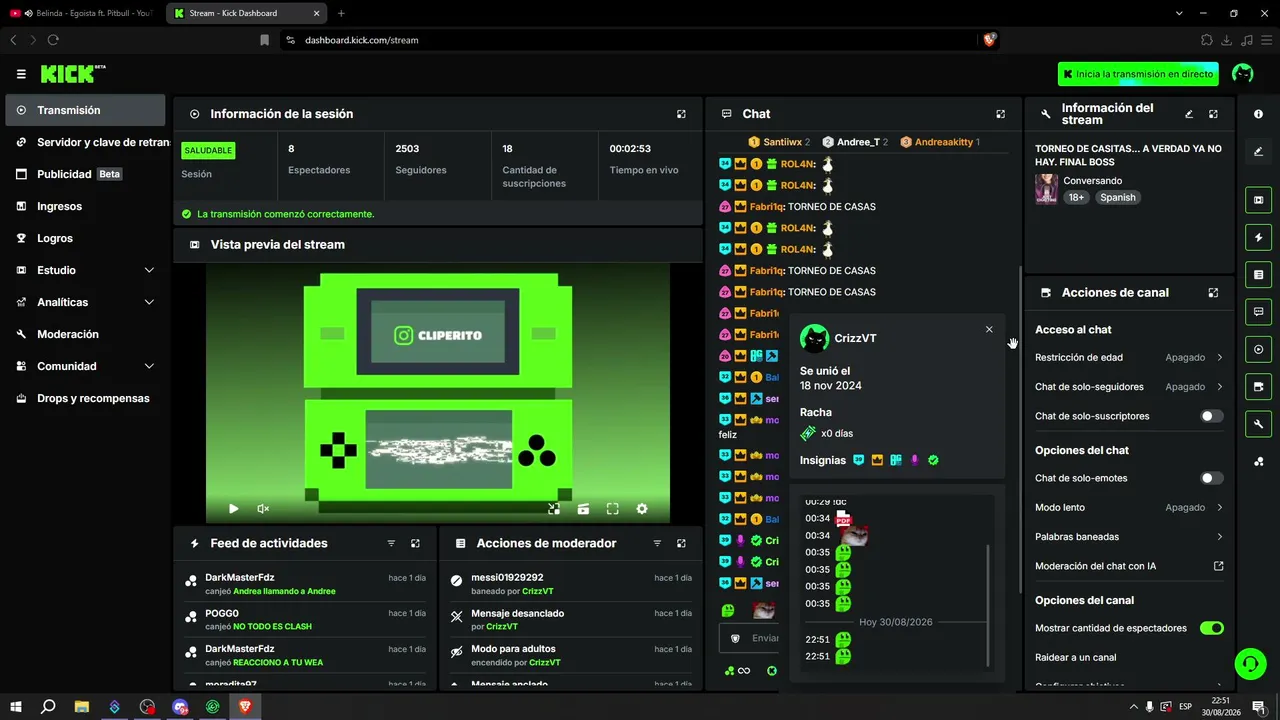Open Moderación in the sidebar
Viewport: 1280px width, 720px height.
click(x=85, y=334)
